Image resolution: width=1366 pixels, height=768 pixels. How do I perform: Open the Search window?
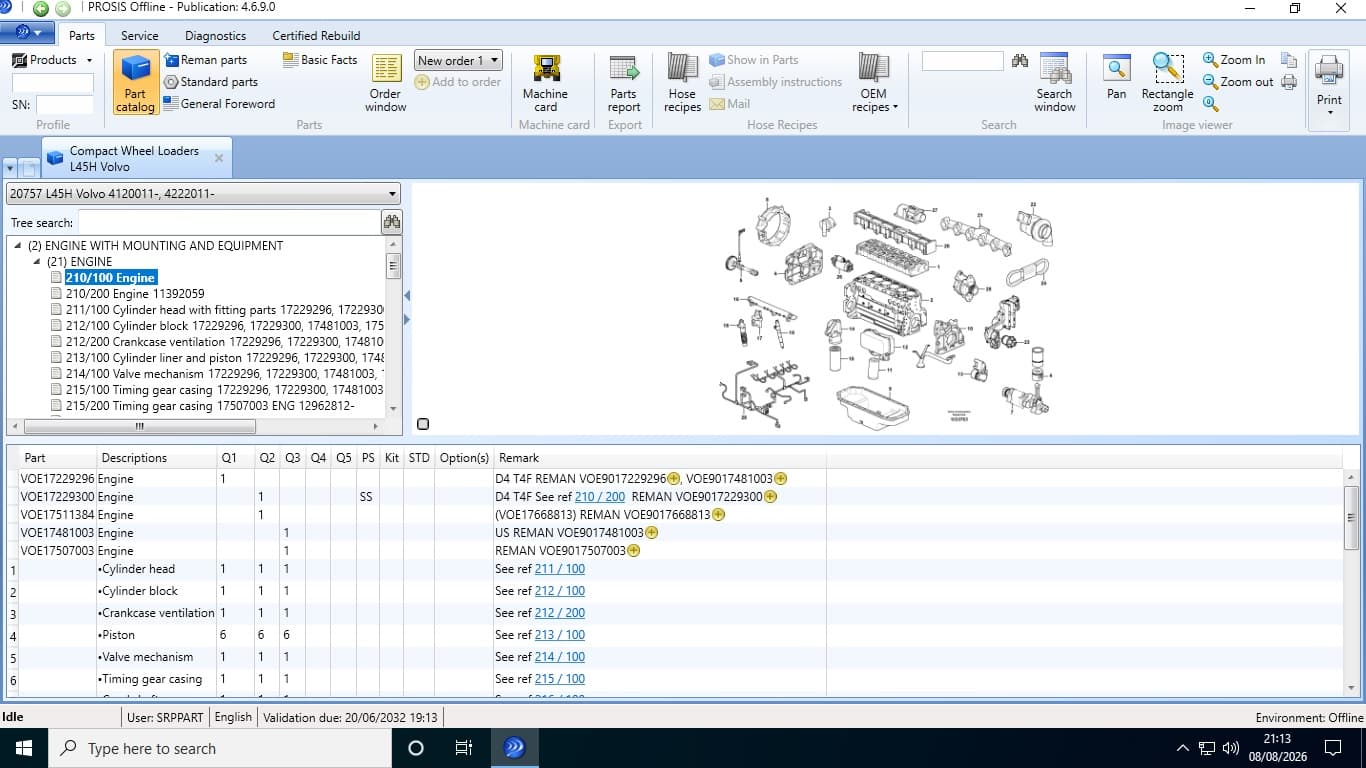coord(1055,83)
